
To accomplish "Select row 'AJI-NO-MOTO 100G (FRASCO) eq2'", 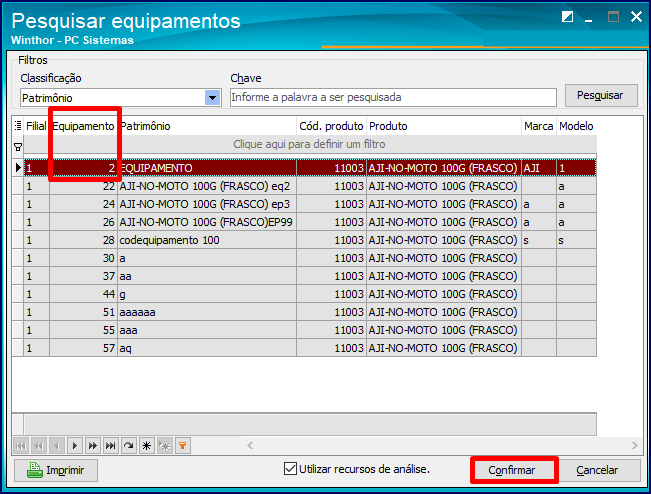I will click(x=310, y=186).
